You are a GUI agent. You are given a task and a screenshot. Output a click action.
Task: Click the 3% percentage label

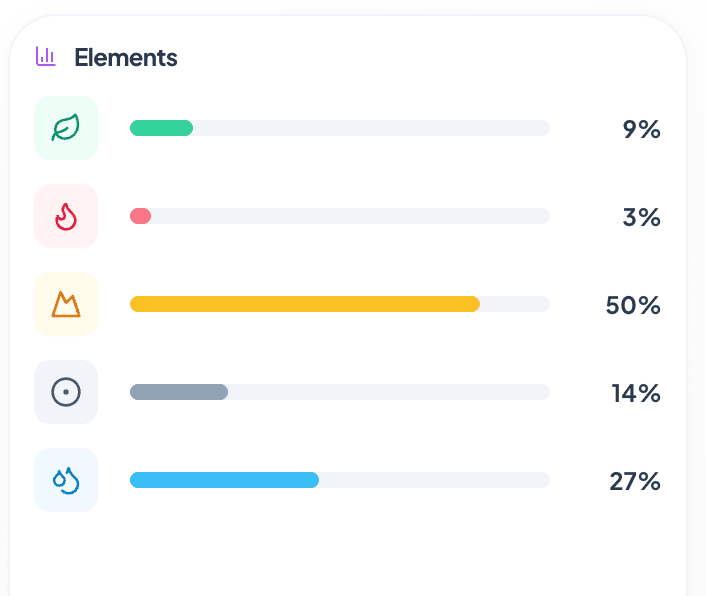(x=642, y=217)
